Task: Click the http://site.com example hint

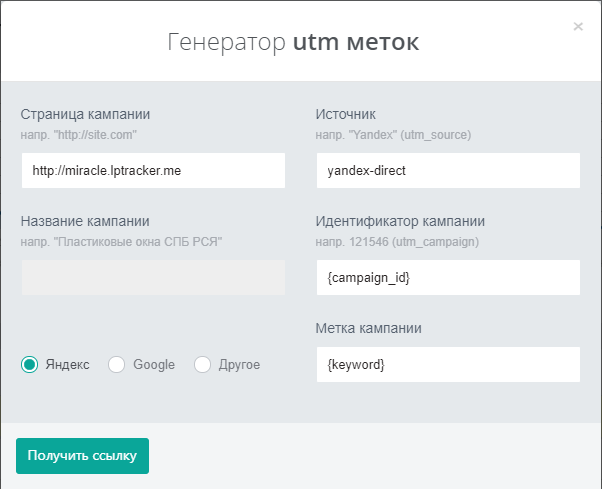Action: [78, 135]
